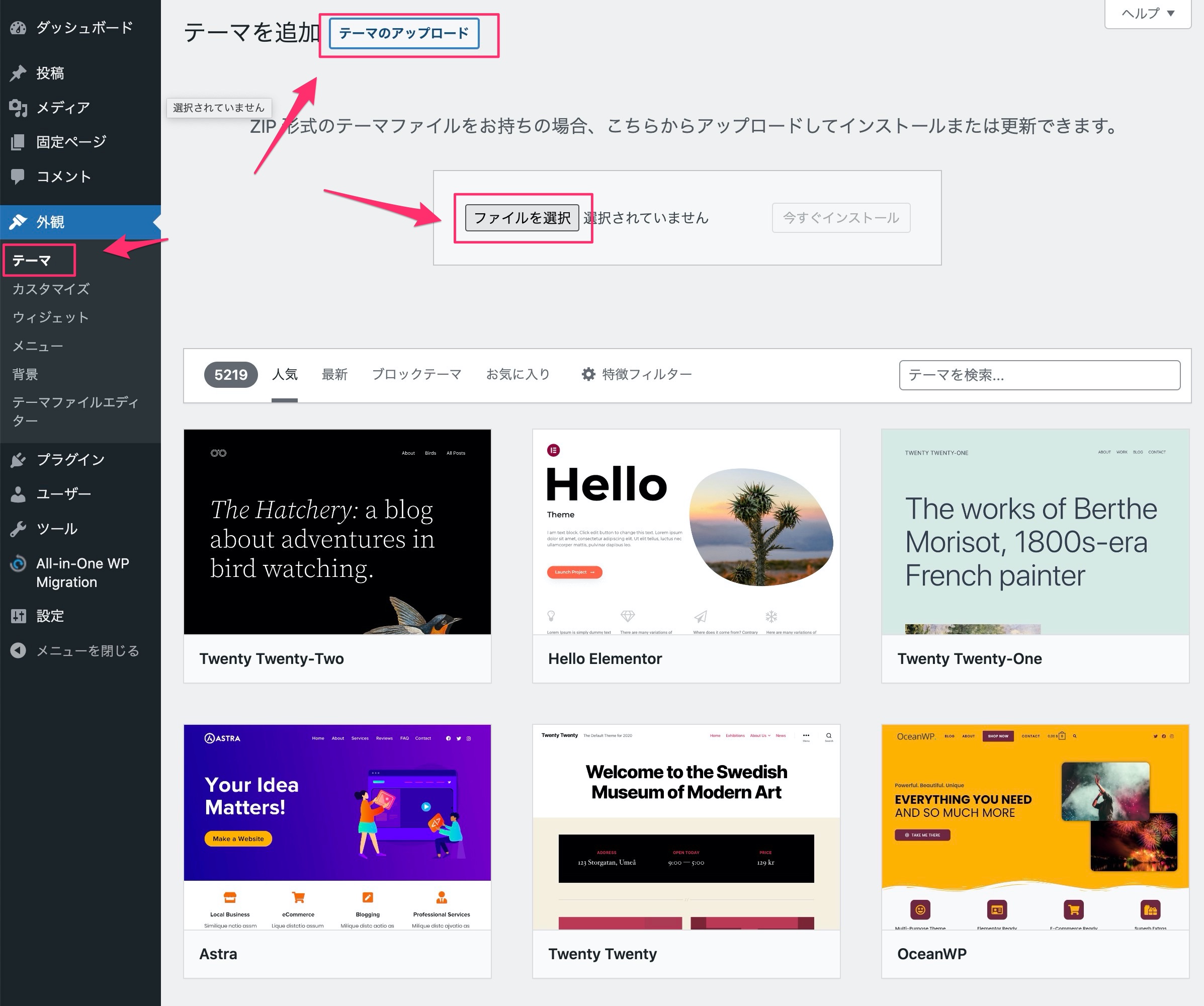Image resolution: width=1204 pixels, height=1006 pixels.
Task: Open the プラグイン menu item
Action: [x=80, y=459]
